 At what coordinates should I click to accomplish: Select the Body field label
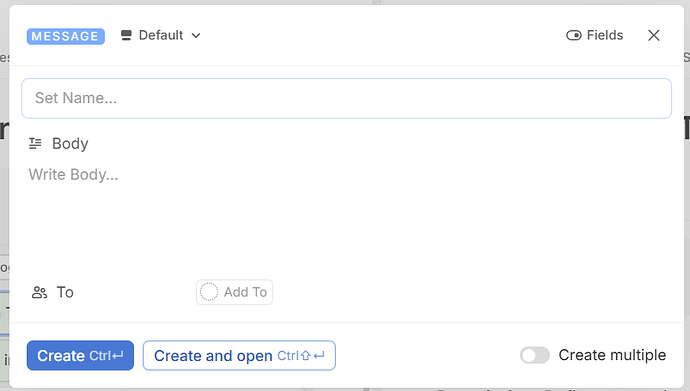point(70,144)
